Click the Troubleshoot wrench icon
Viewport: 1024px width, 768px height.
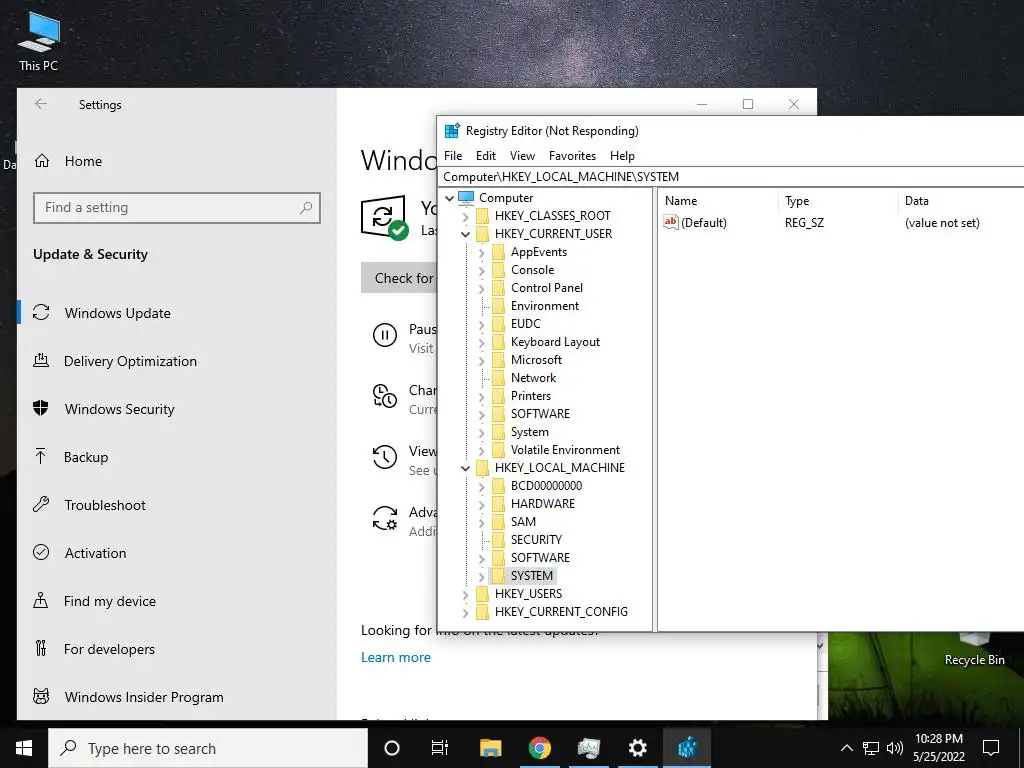pyautogui.click(x=41, y=504)
